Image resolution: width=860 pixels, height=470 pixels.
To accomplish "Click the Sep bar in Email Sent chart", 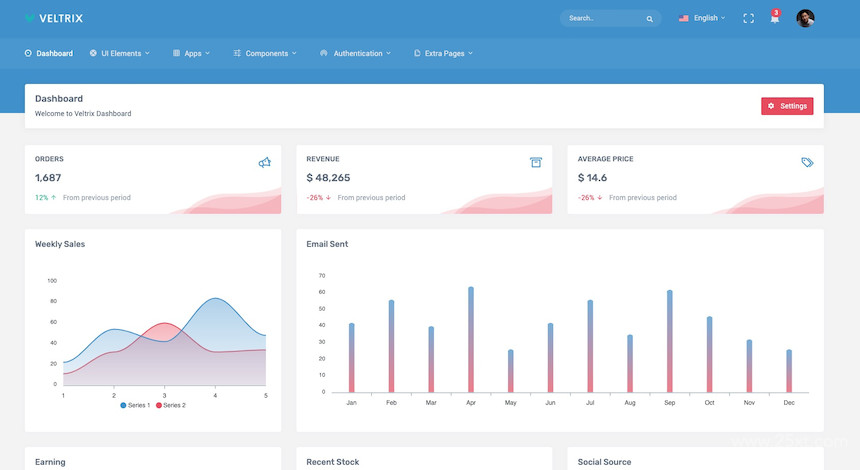I will tap(670, 341).
